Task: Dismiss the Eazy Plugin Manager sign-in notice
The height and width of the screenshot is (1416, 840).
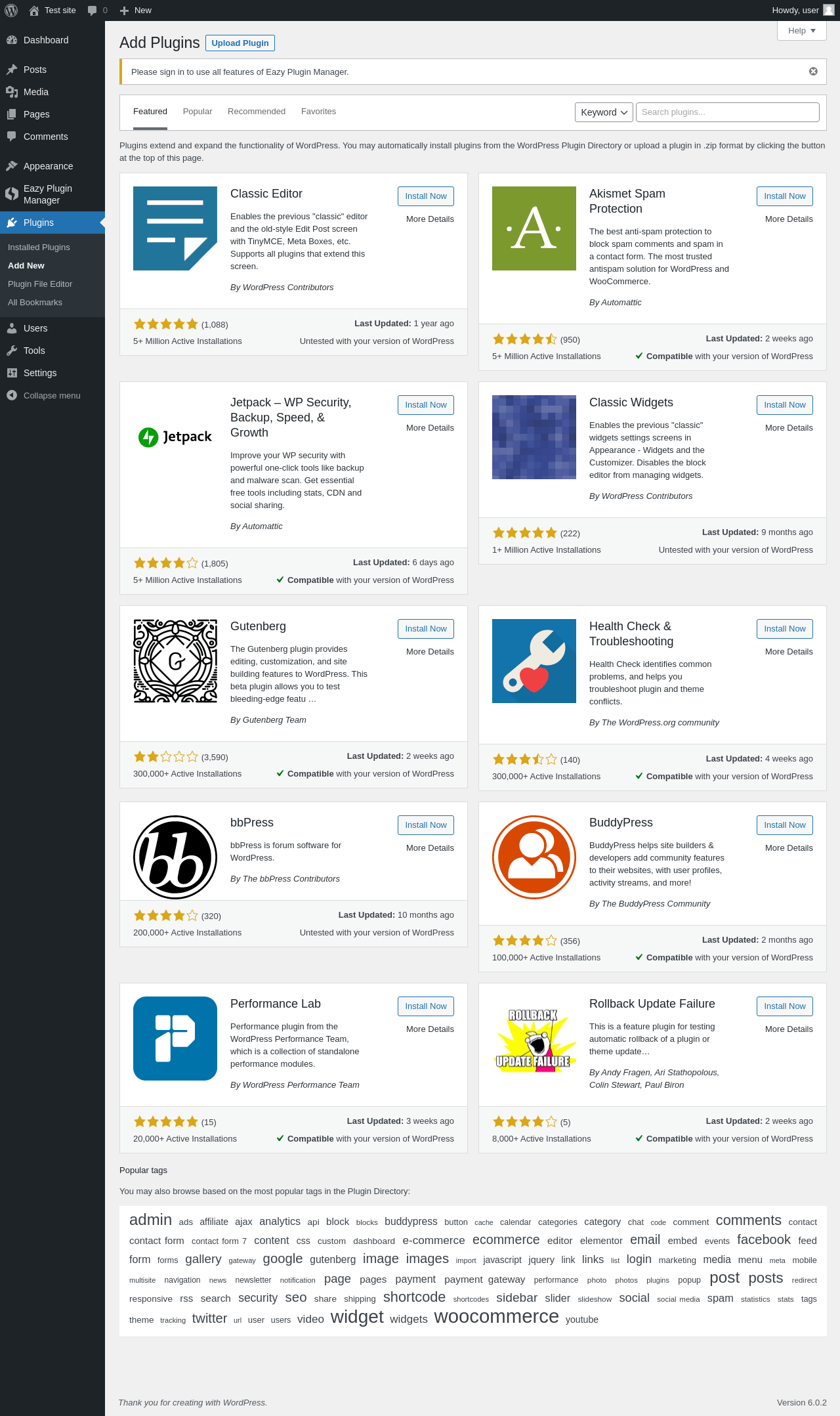Action: point(813,72)
